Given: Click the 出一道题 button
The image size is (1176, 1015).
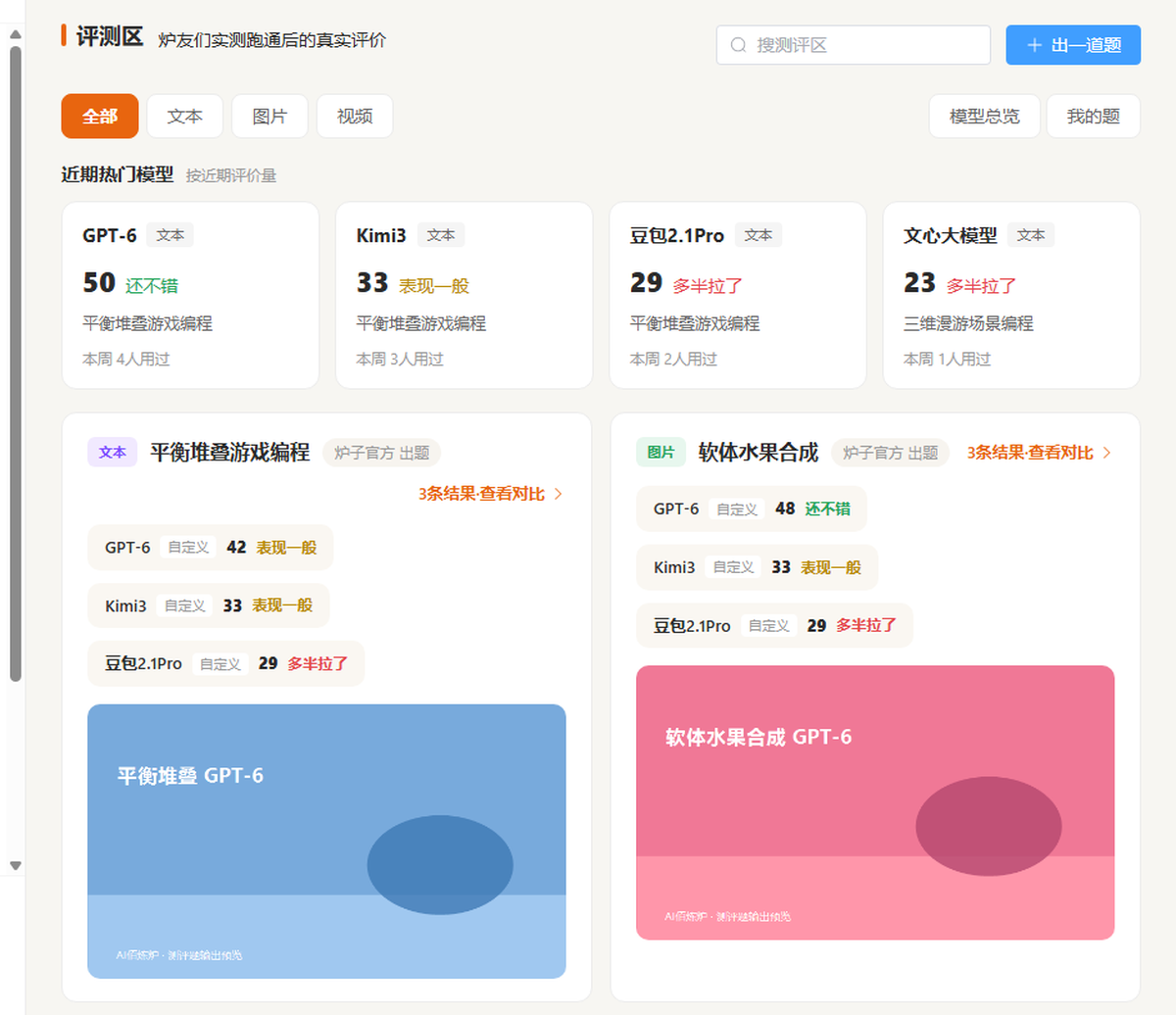Looking at the screenshot, I should [1073, 45].
